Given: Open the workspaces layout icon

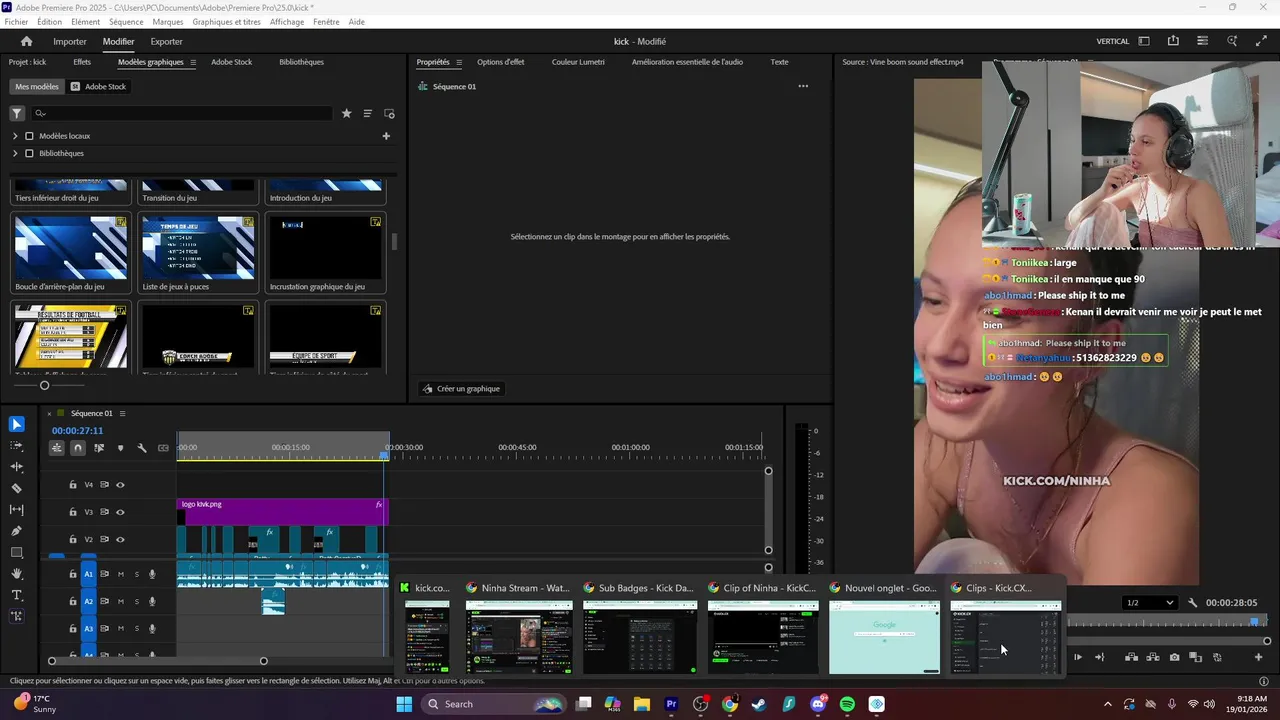Looking at the screenshot, I should pos(1144,41).
